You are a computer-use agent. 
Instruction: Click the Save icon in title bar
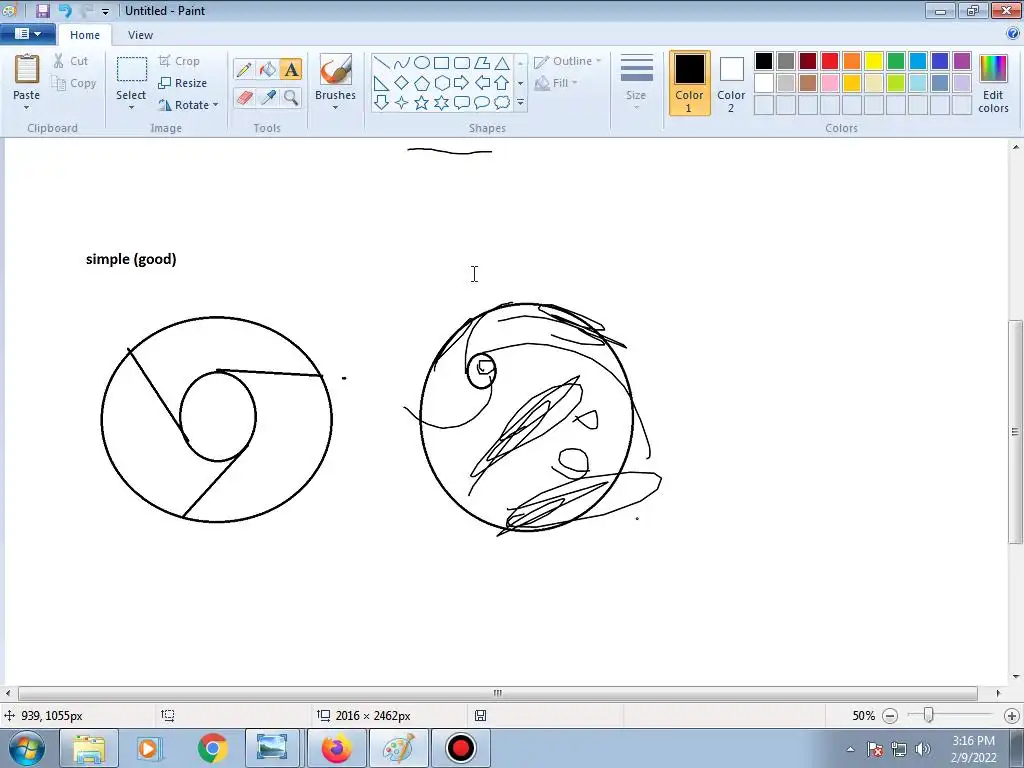[42, 10]
